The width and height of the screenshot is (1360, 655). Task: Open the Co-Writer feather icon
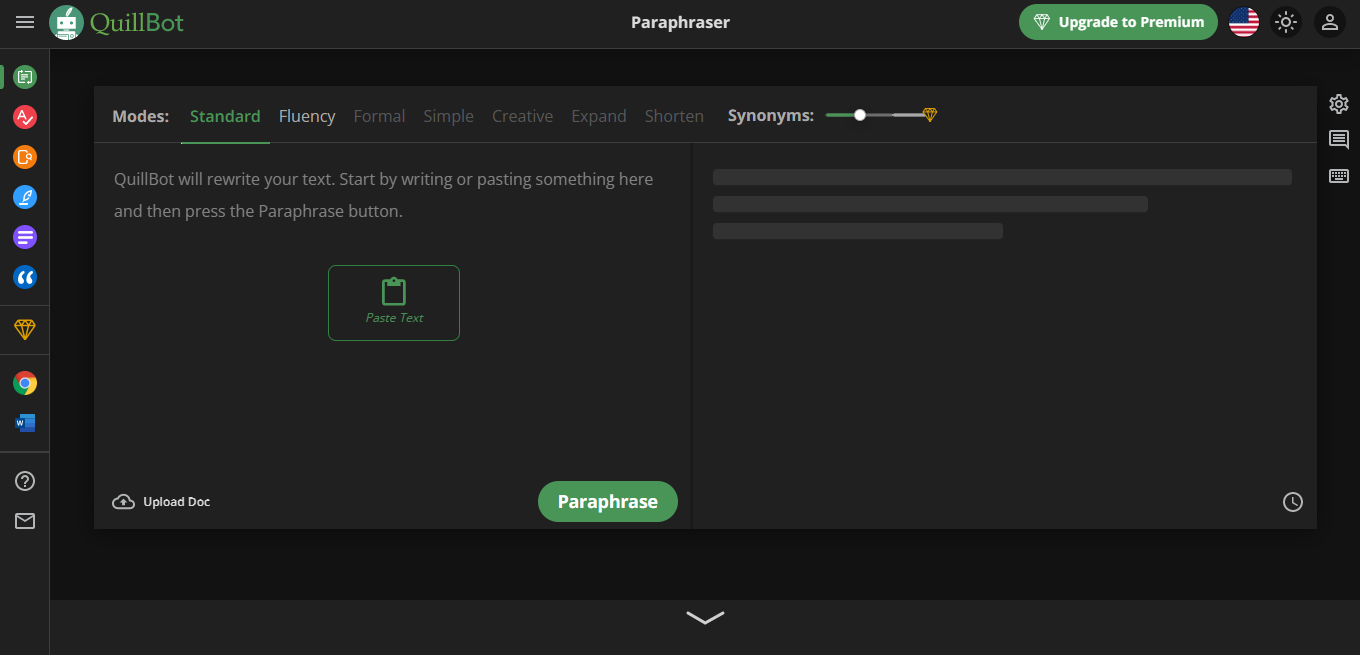(x=25, y=197)
